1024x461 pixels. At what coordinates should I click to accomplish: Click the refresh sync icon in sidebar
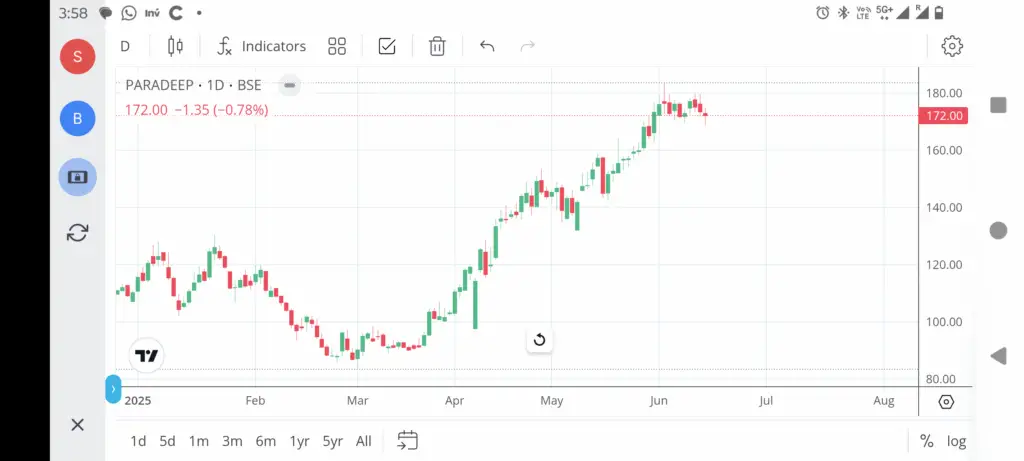(77, 232)
